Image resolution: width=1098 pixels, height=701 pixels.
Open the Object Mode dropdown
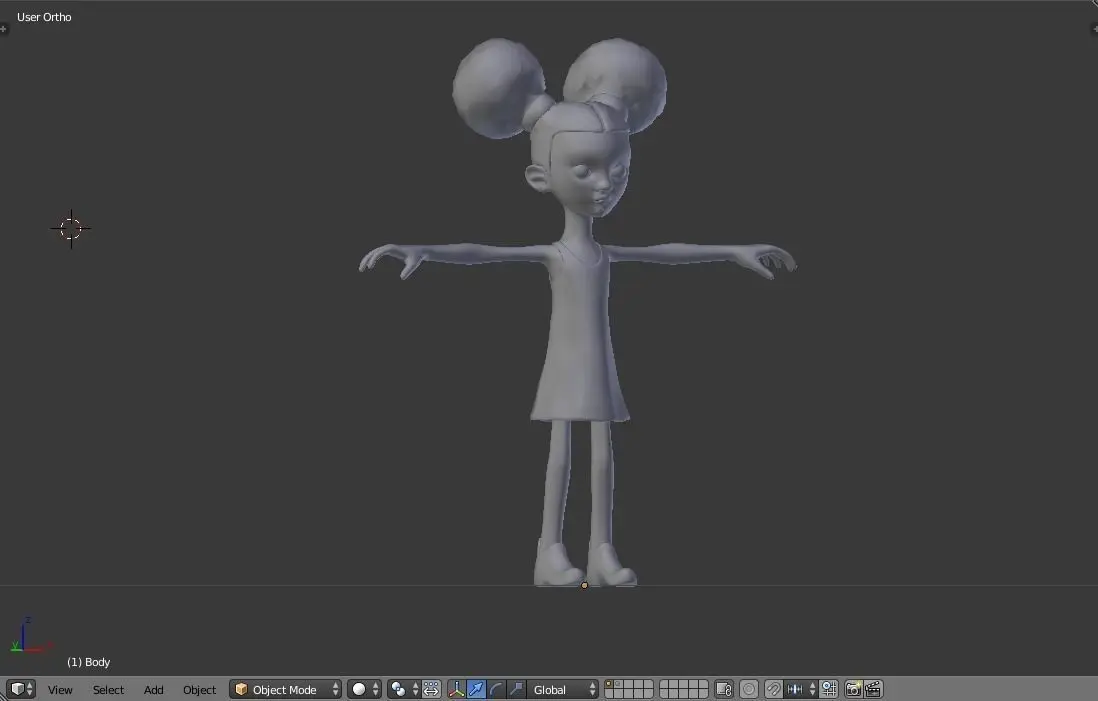pyautogui.click(x=286, y=689)
